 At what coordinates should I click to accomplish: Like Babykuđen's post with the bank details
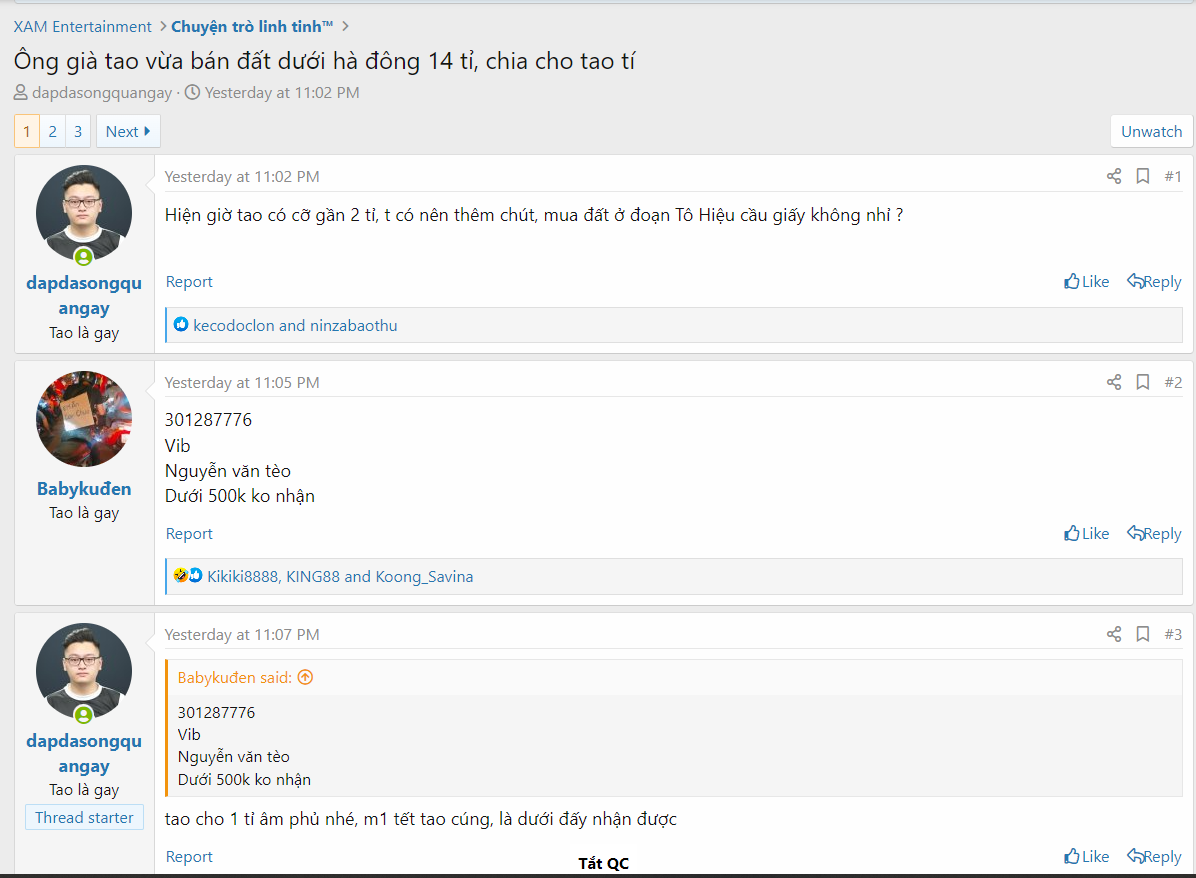coord(1086,534)
